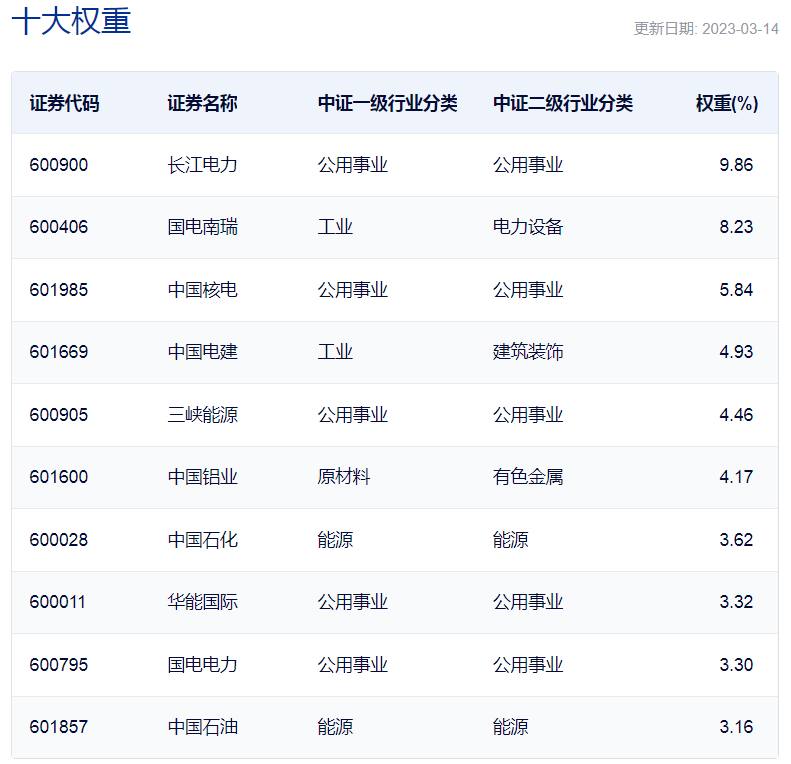Image resolution: width=791 pixels, height=764 pixels.
Task: Click 华能国际 security name
Action: click(x=202, y=602)
